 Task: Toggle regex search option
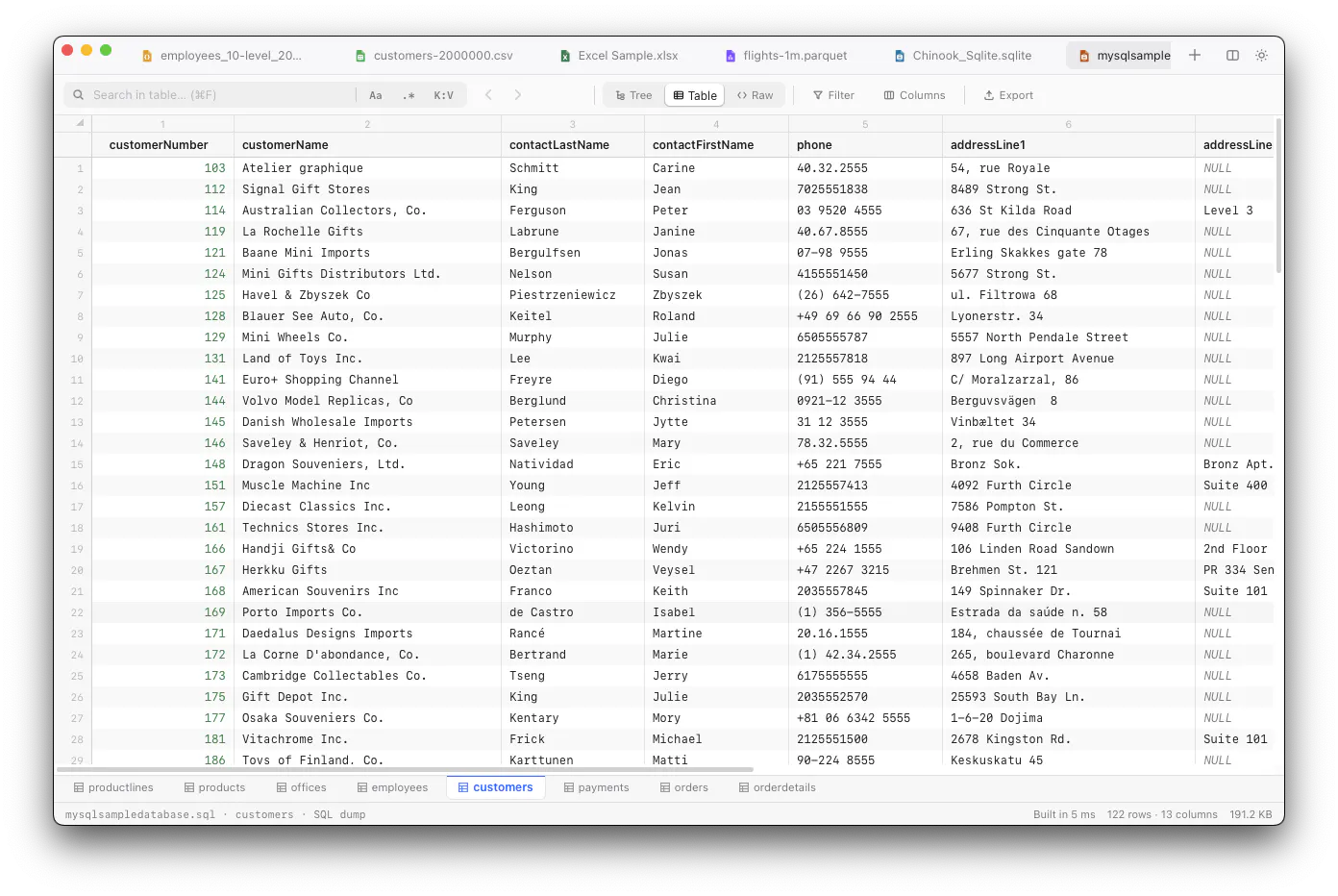tap(409, 95)
